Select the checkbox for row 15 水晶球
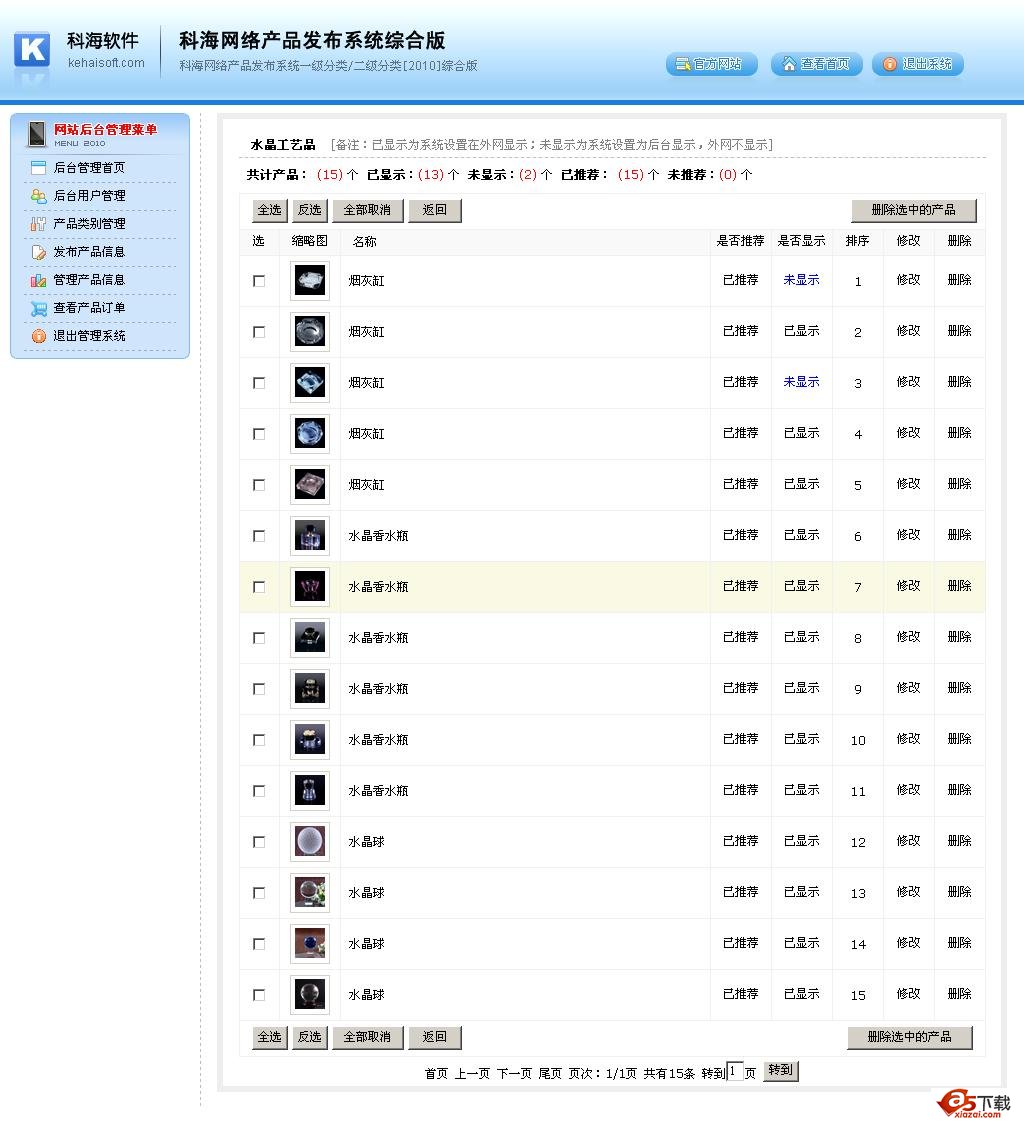This screenshot has height=1124, width=1024. click(259, 995)
